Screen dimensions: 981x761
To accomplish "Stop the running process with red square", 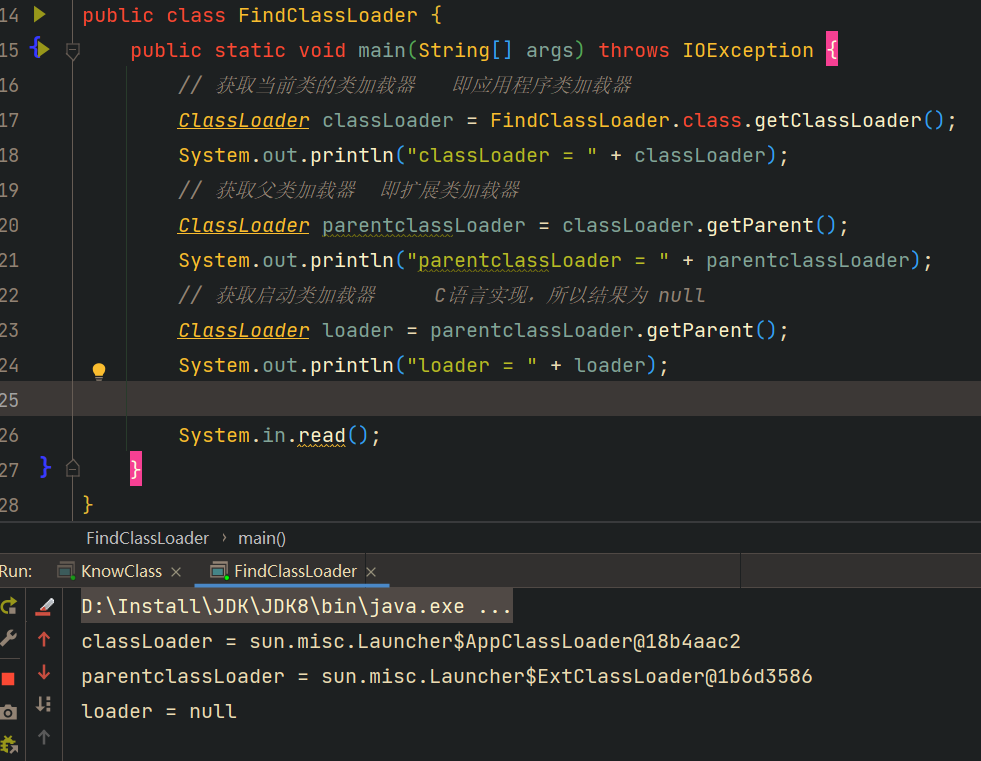I will point(8,679).
